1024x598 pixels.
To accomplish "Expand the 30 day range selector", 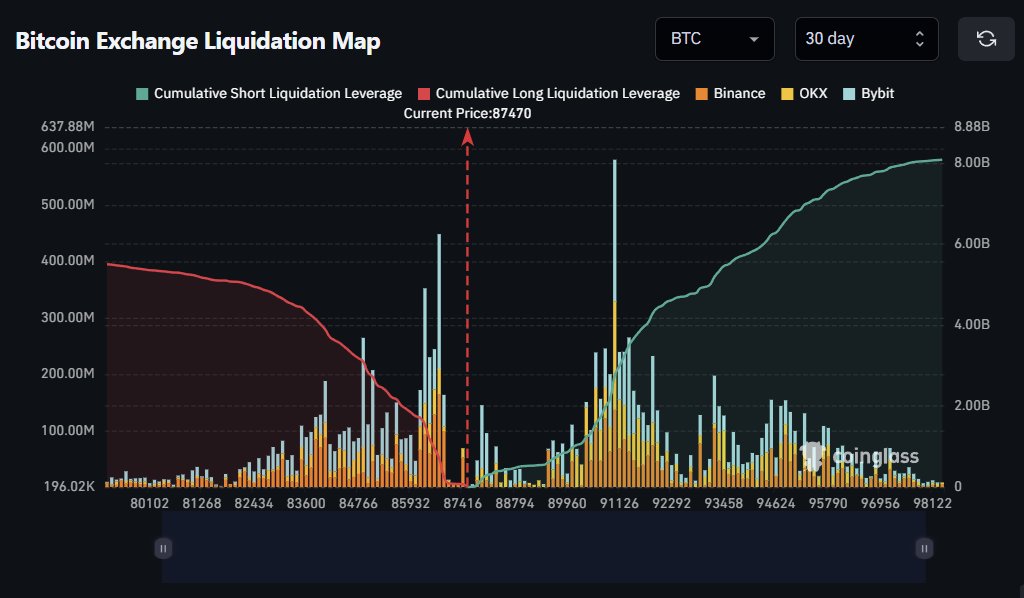I will (866, 39).
